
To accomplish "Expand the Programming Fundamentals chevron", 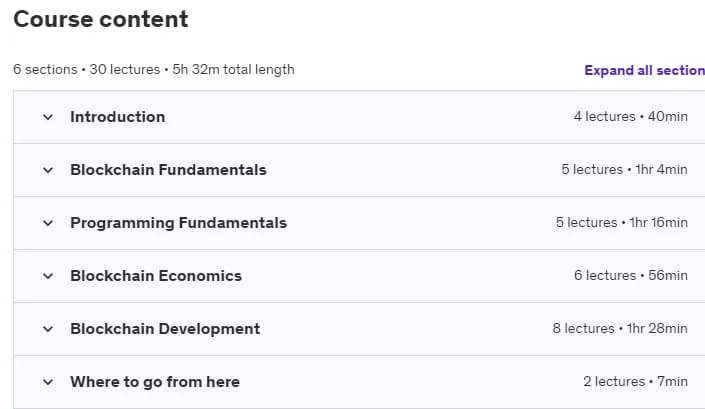I will [48, 223].
